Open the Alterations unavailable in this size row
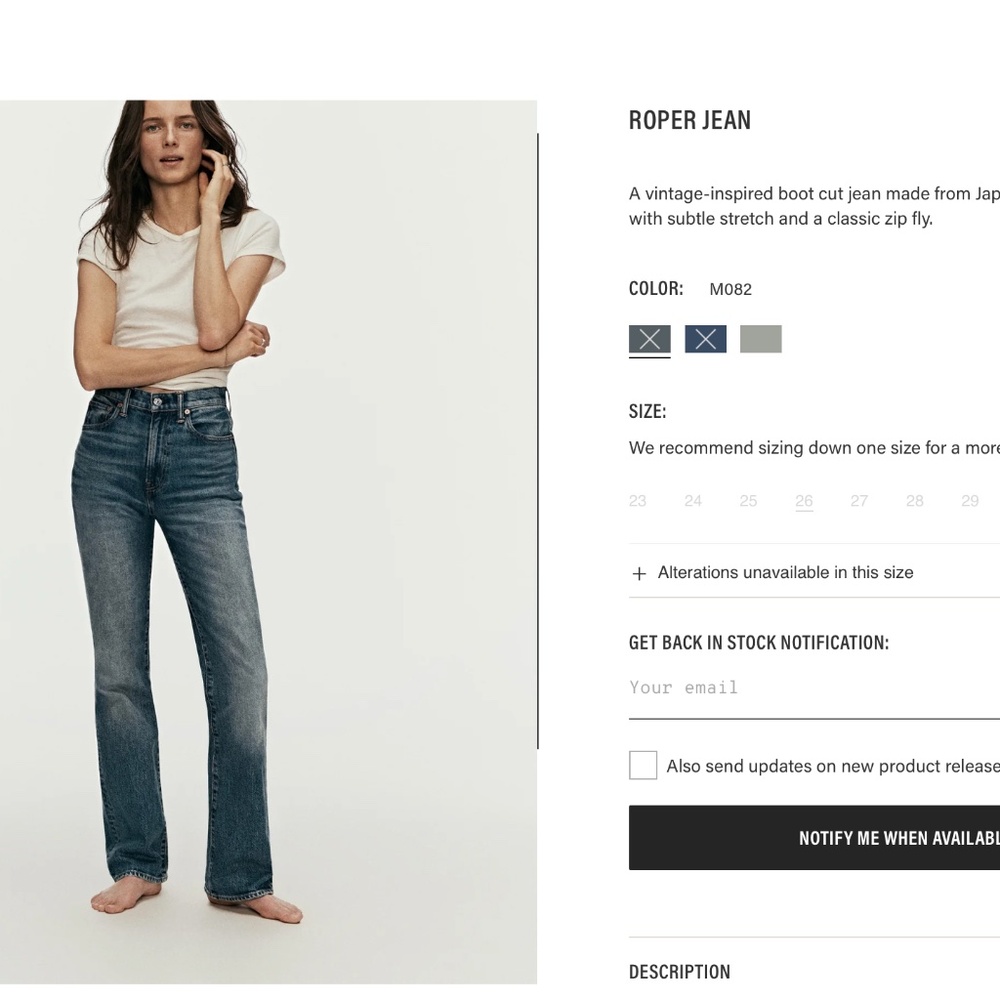 click(x=814, y=573)
